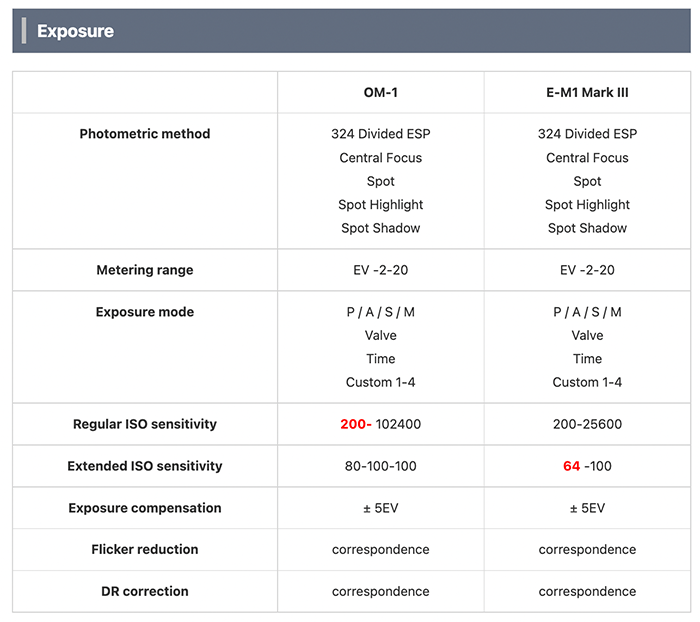Click the Extended ISO sensitivity label
This screenshot has width=700, height=622.
pyautogui.click(x=145, y=466)
